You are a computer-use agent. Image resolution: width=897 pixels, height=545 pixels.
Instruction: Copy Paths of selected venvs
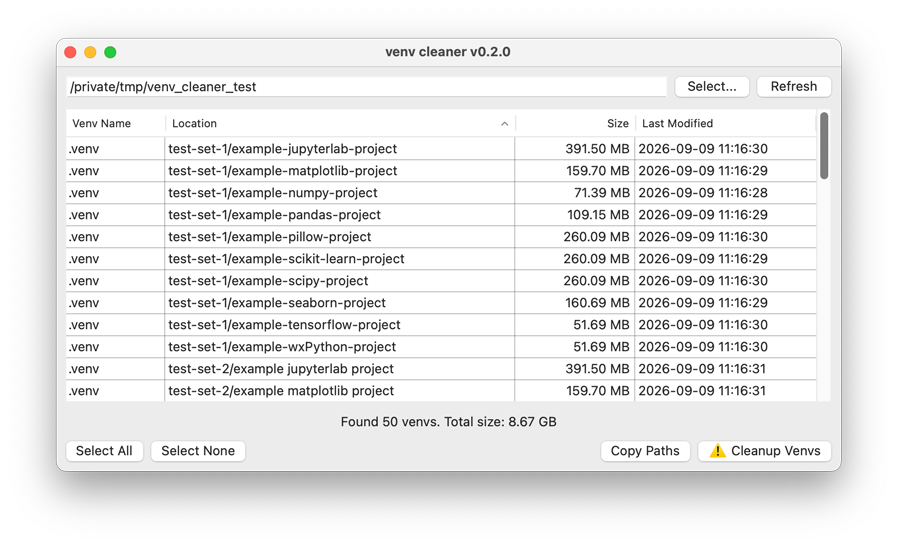(x=645, y=451)
